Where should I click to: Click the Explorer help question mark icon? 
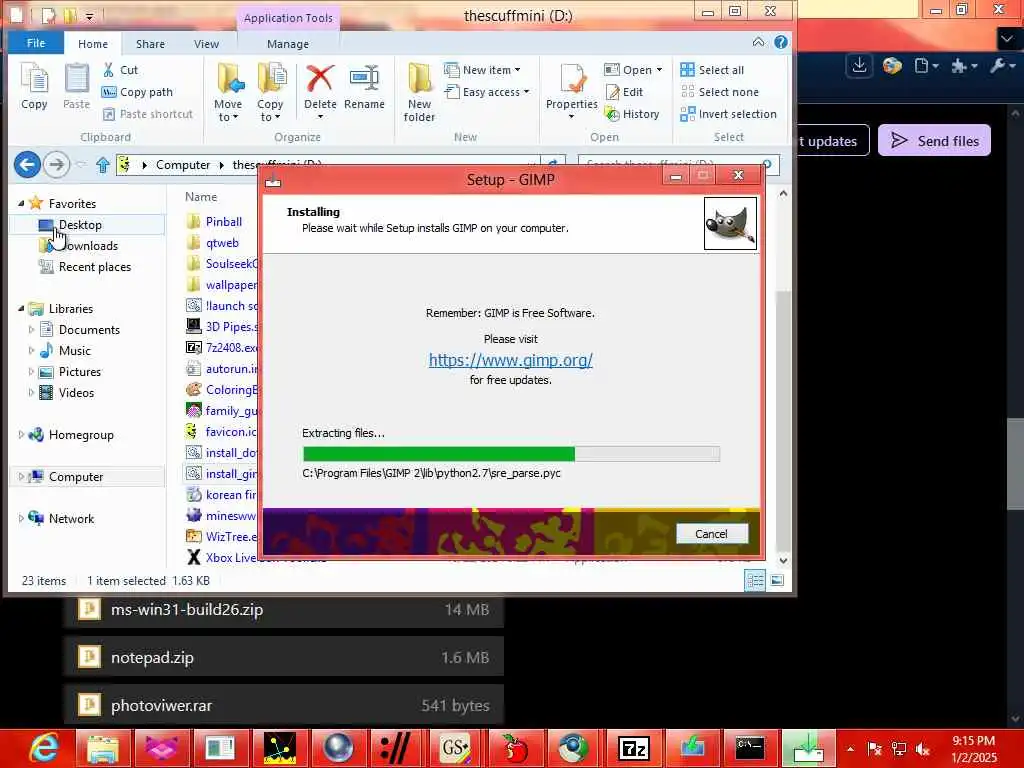pyautogui.click(x=780, y=42)
